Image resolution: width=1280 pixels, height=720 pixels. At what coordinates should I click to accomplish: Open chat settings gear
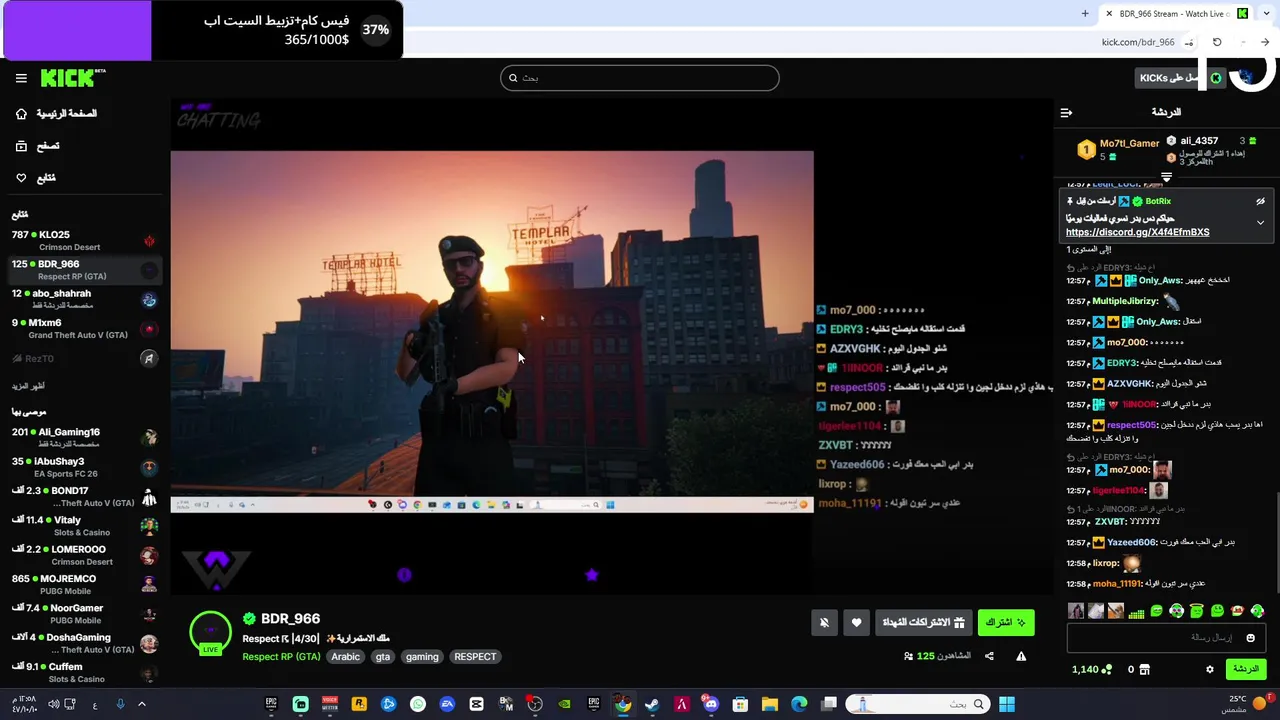[x=1209, y=669]
